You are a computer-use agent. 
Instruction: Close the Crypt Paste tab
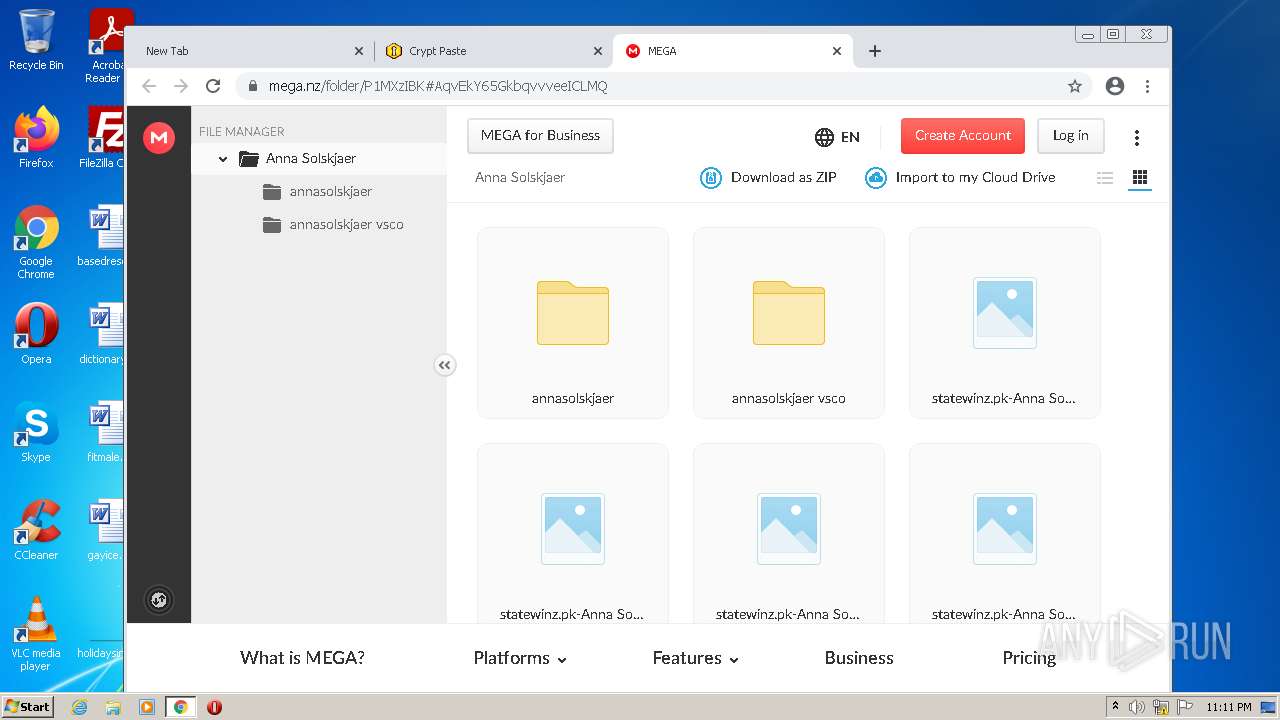[598, 51]
